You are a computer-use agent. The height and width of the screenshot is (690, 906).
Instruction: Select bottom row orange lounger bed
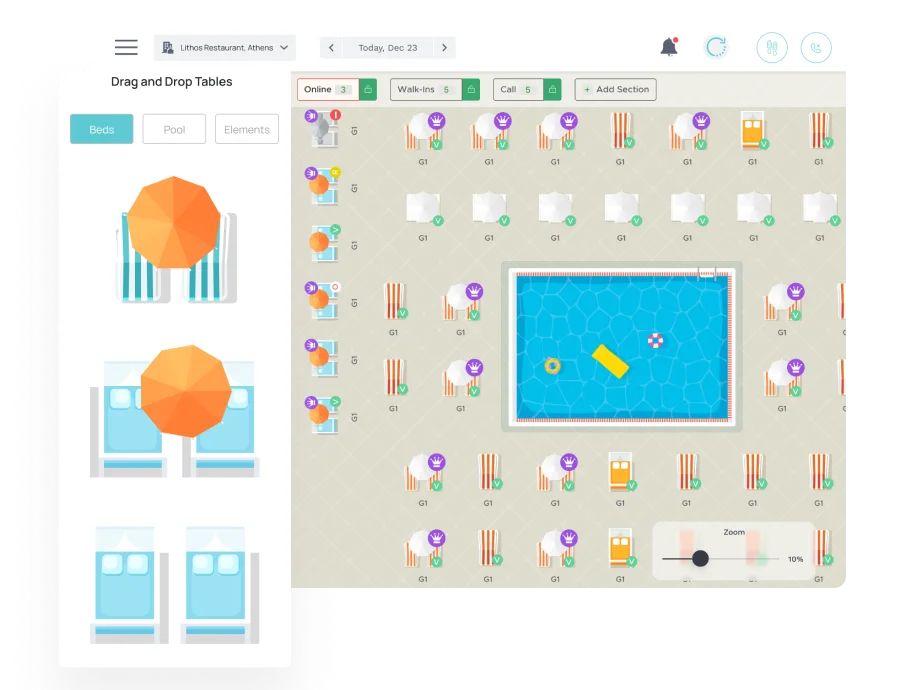tap(621, 548)
